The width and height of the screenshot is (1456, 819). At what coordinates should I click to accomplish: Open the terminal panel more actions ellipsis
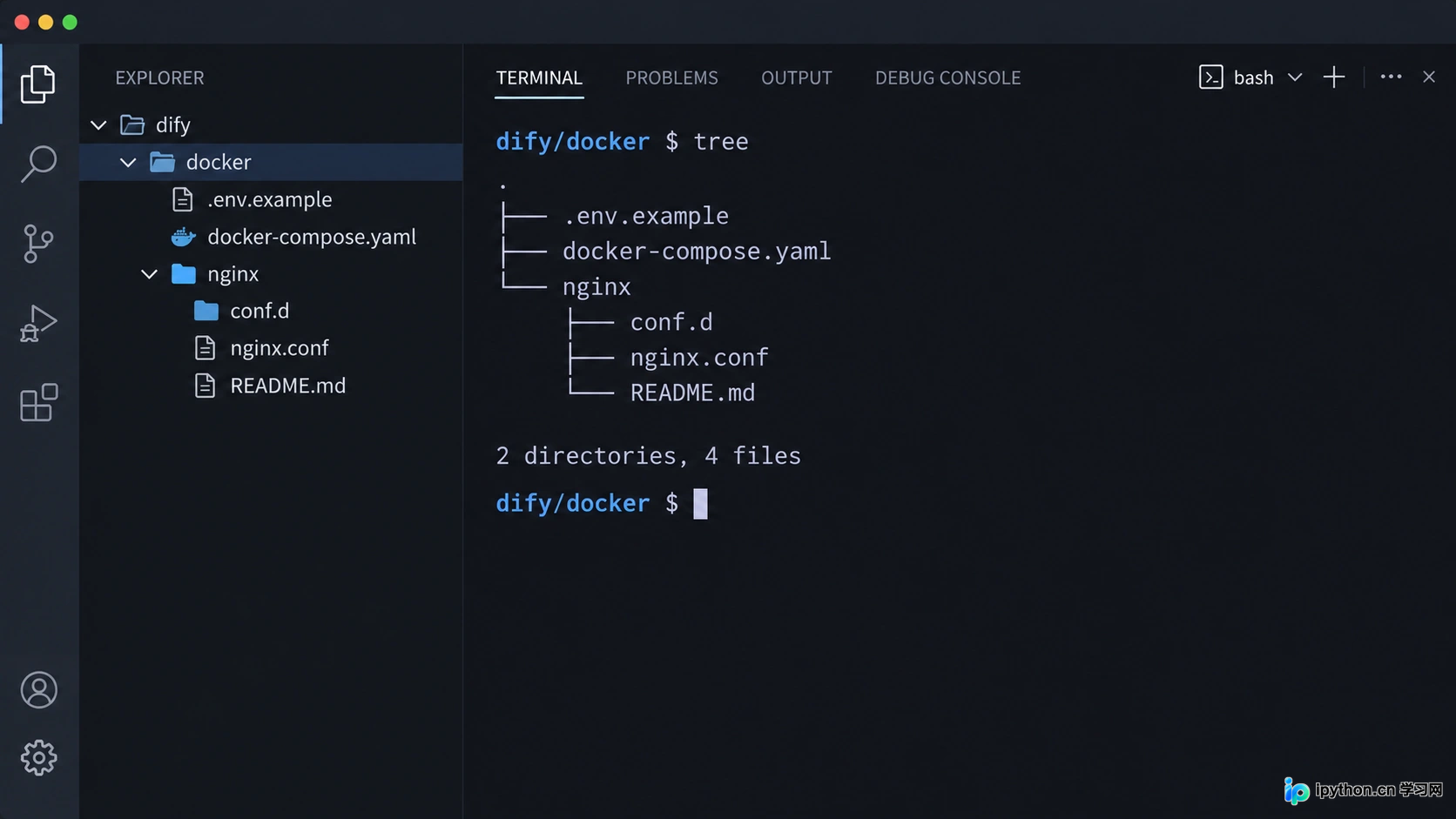click(1391, 77)
